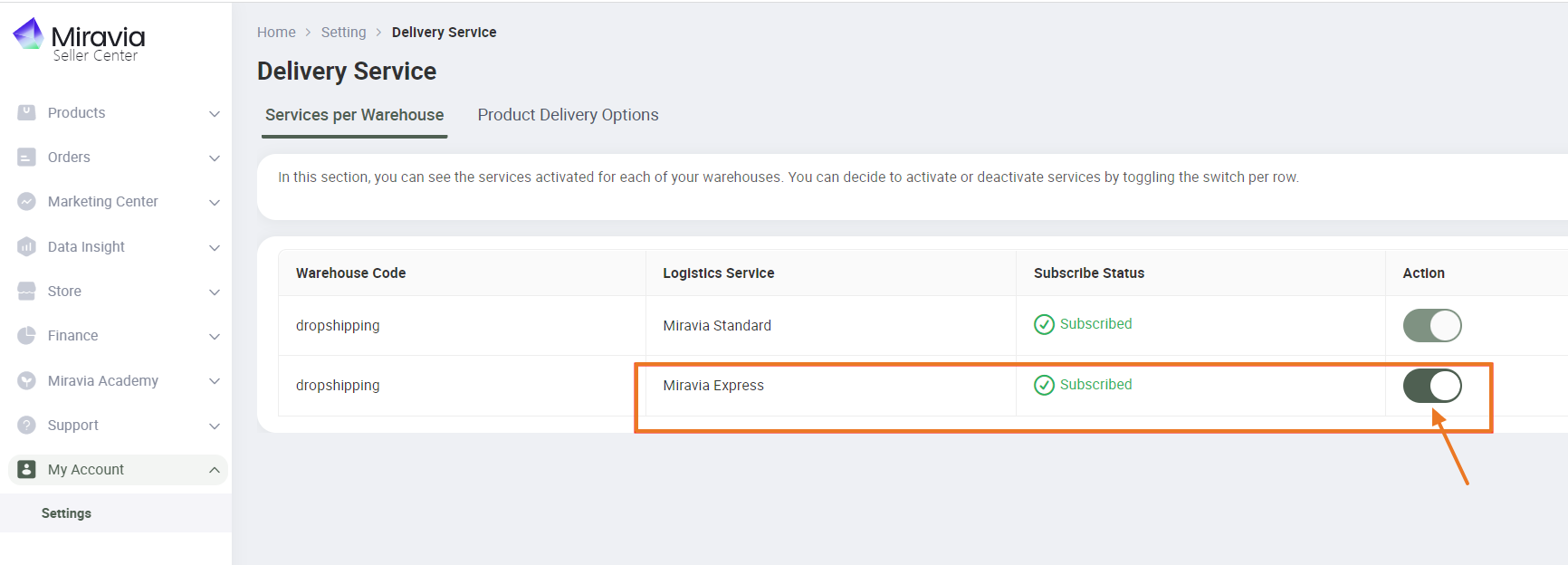Click the Miravia Academy graduation icon
Viewport: 1568px width, 565px height.
[x=26, y=380]
